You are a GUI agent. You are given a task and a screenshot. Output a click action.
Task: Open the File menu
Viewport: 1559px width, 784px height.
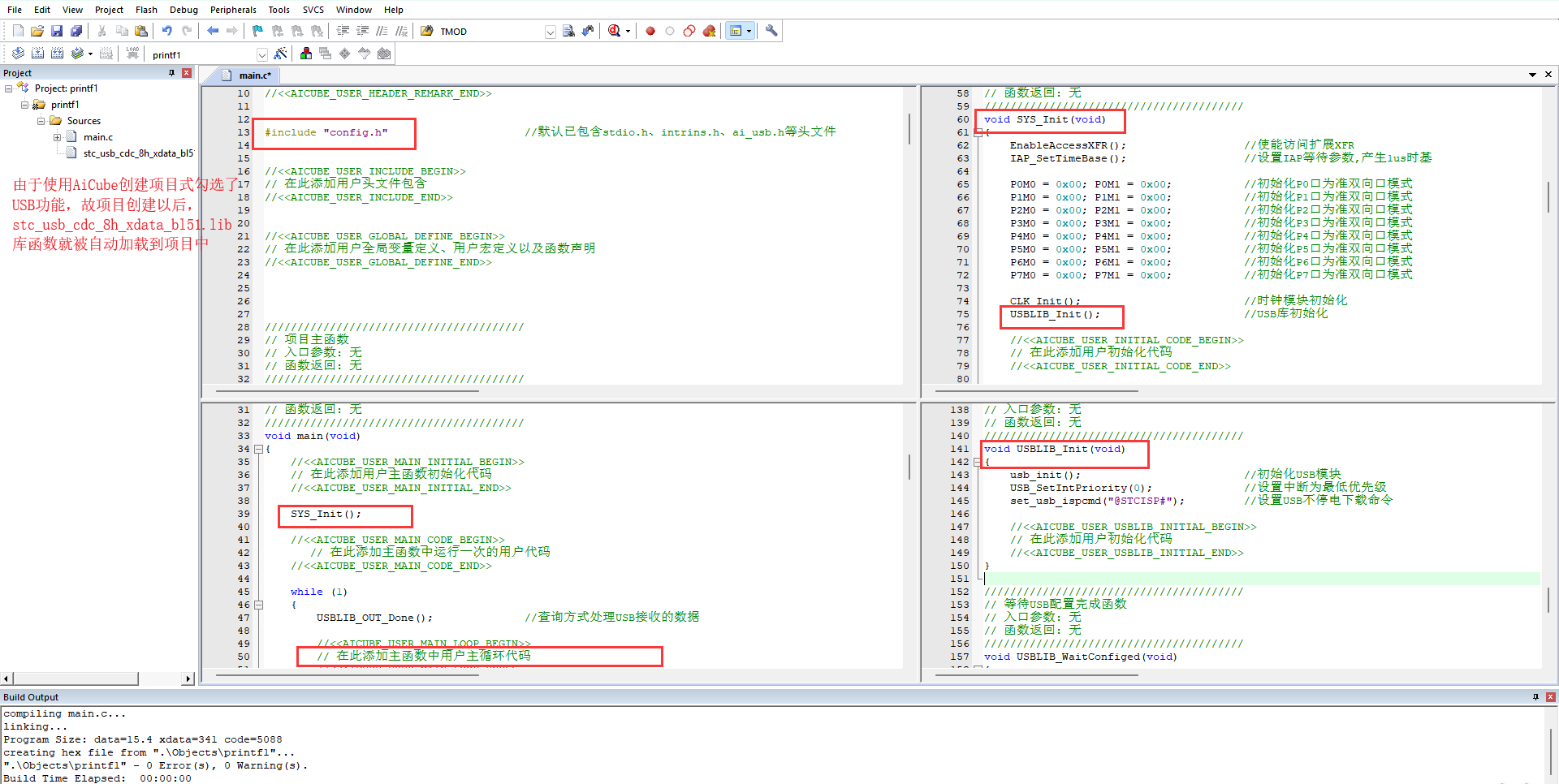(x=15, y=10)
